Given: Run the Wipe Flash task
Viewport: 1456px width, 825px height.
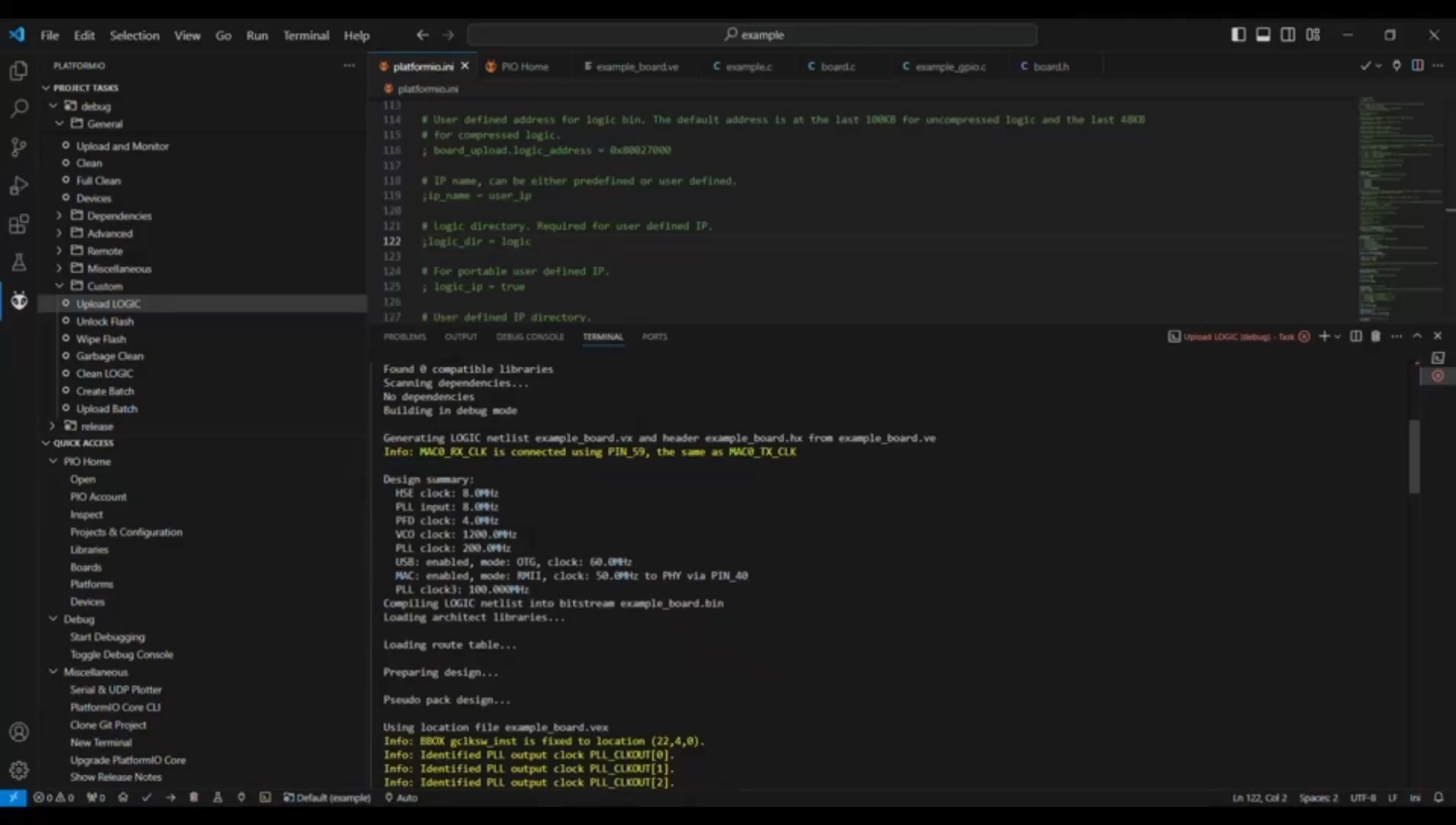Looking at the screenshot, I should [101, 339].
